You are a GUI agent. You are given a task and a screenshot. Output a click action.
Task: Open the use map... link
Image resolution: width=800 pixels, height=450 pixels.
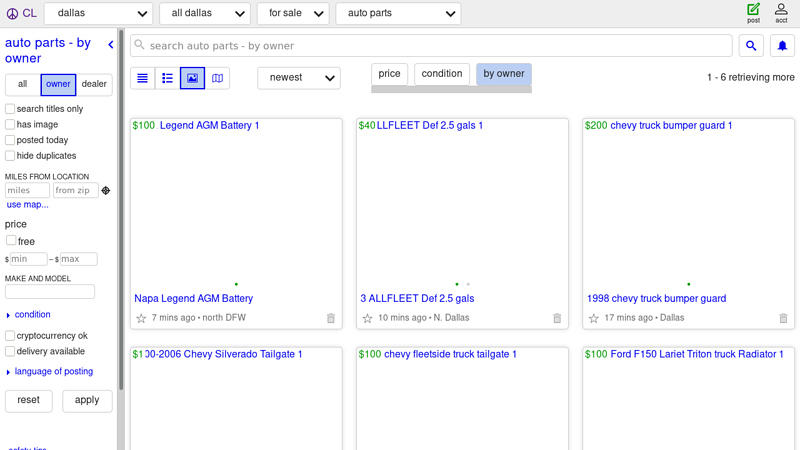(x=28, y=205)
